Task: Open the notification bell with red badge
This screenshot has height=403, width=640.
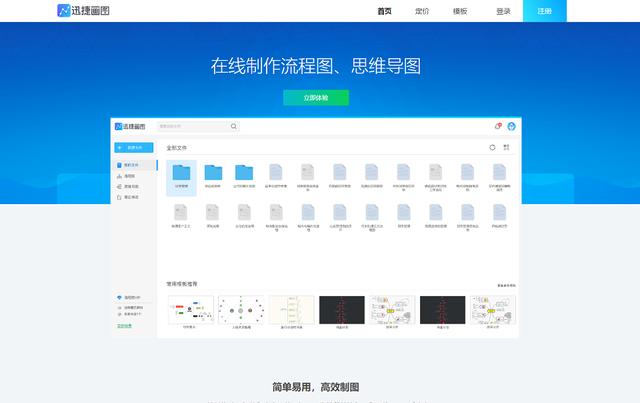Action: click(x=498, y=126)
